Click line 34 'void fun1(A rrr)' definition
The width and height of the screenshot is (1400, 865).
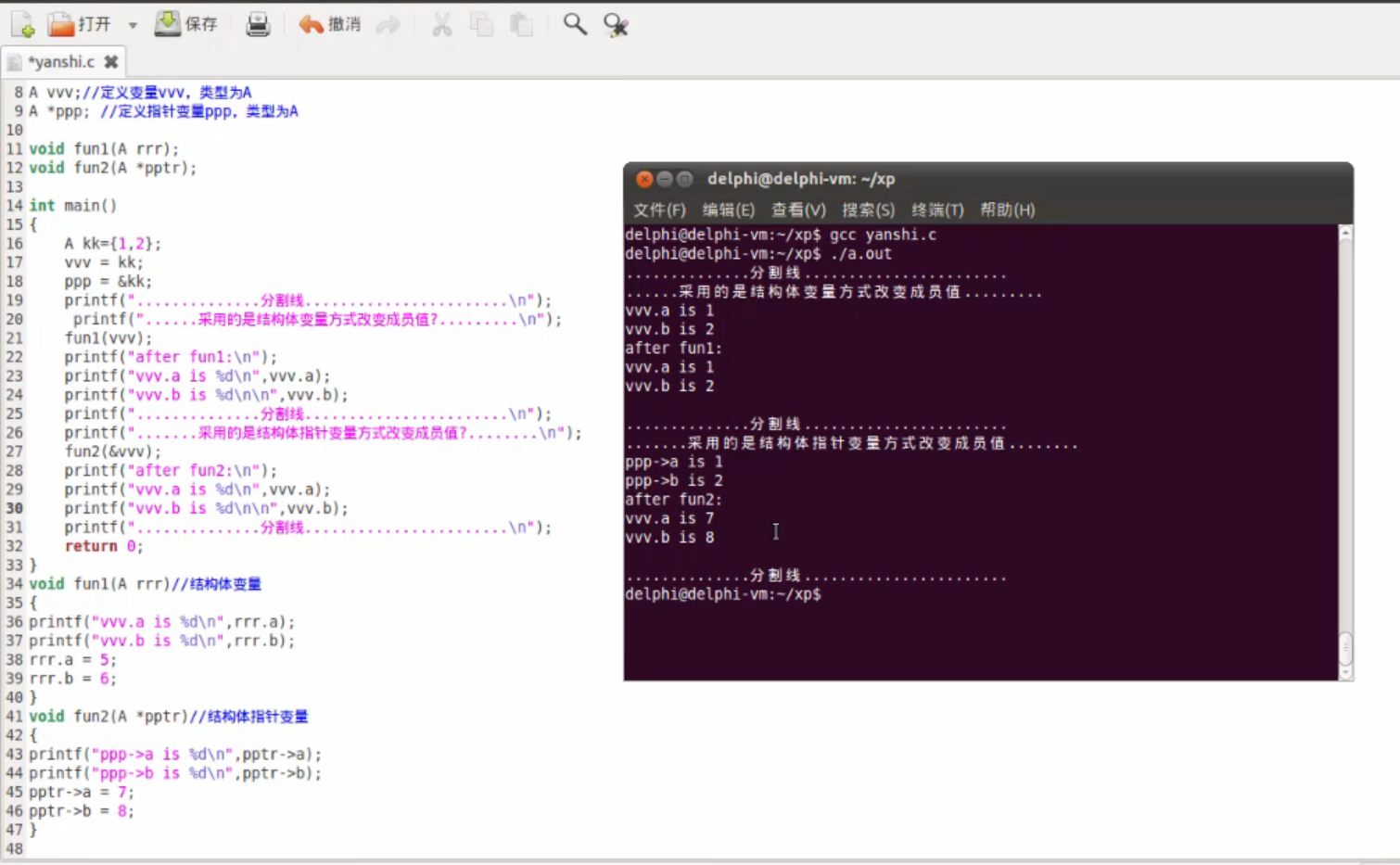(99, 584)
